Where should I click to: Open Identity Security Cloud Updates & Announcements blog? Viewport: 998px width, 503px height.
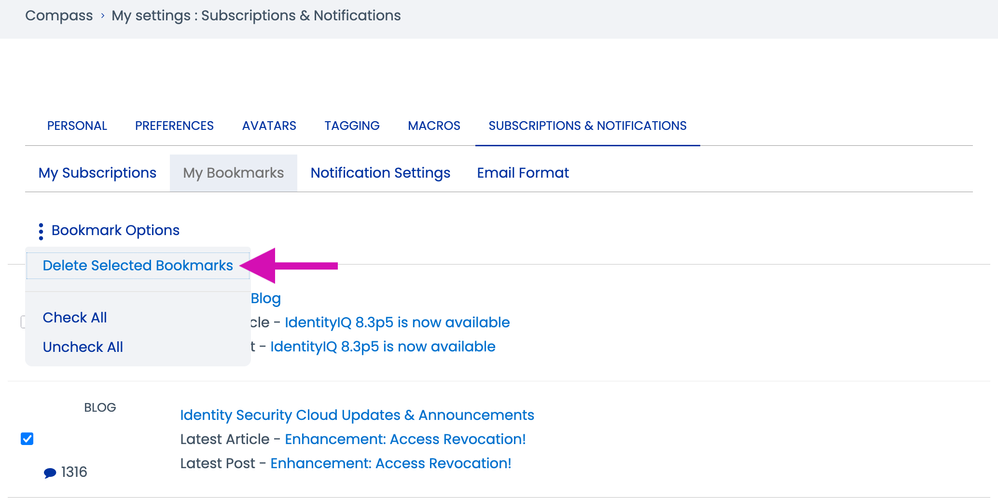357,415
